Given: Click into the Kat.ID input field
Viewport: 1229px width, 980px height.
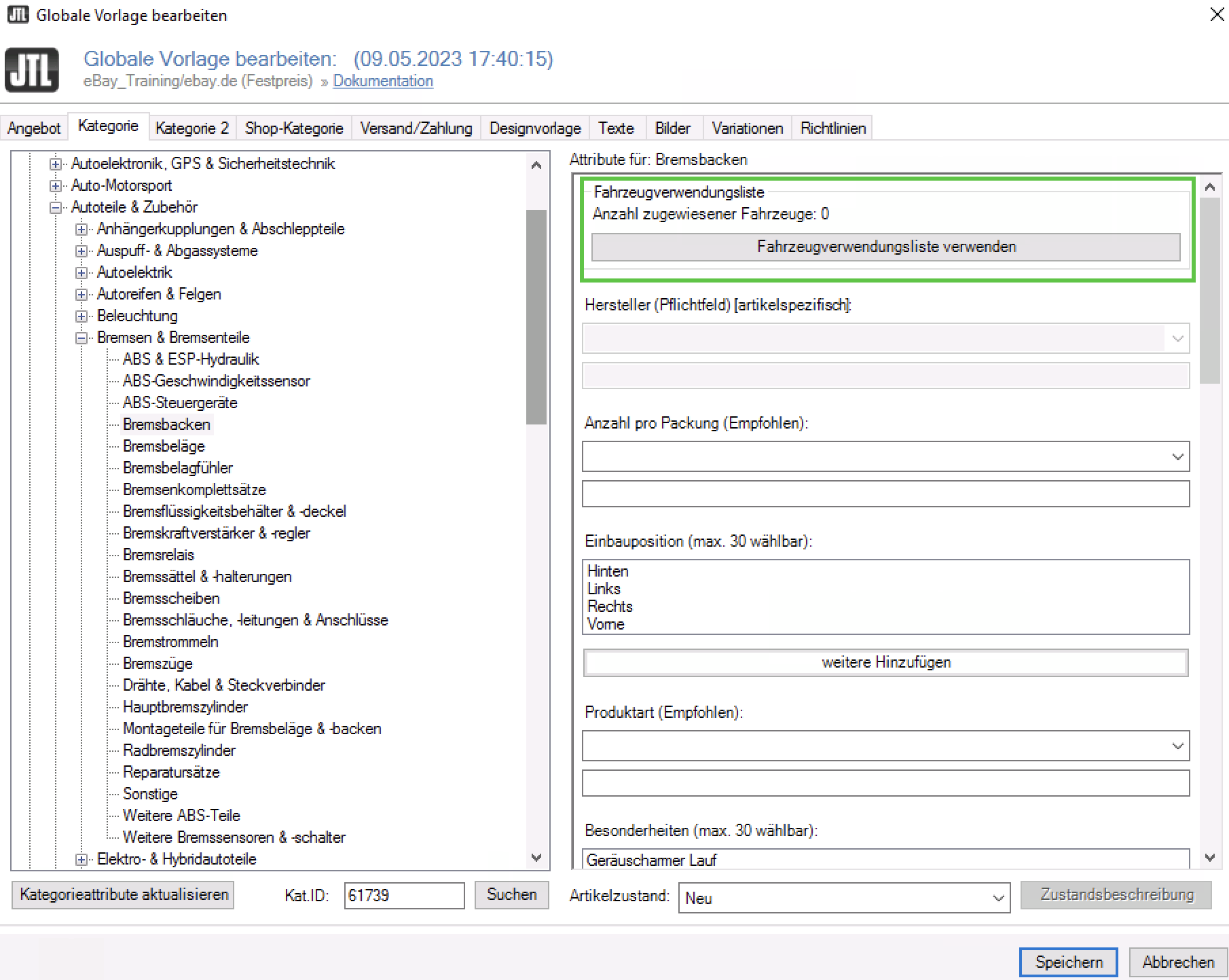Looking at the screenshot, I should (403, 896).
